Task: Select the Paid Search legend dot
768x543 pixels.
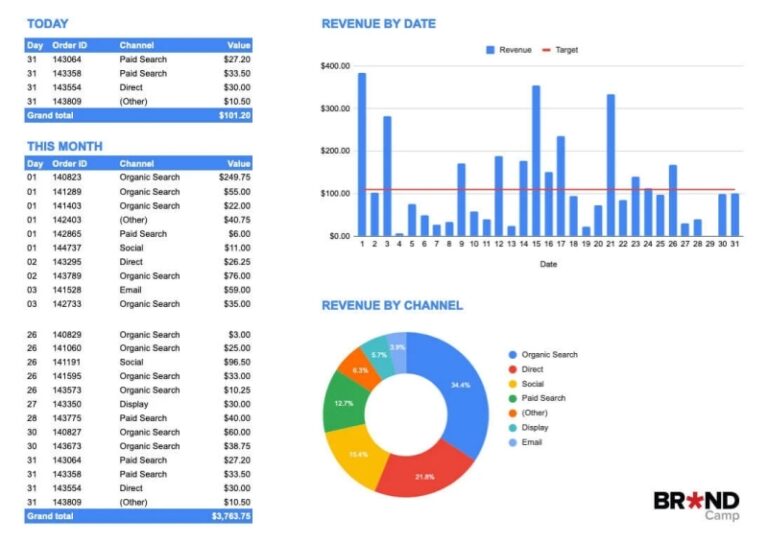Action: tap(512, 398)
